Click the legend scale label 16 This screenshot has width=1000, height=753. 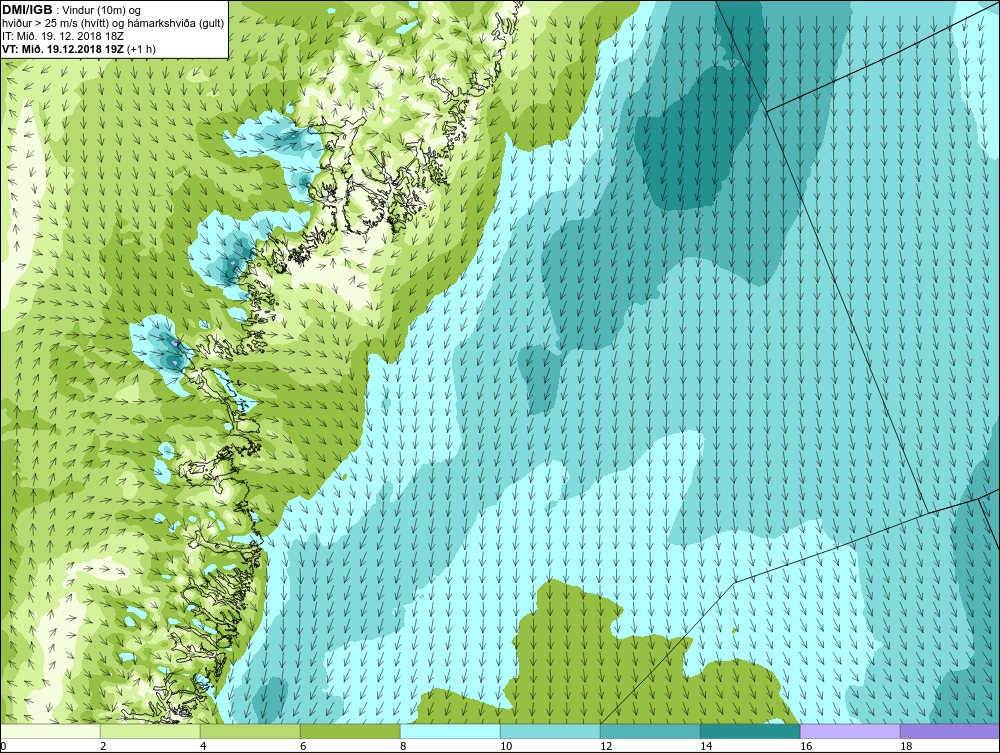click(x=806, y=746)
